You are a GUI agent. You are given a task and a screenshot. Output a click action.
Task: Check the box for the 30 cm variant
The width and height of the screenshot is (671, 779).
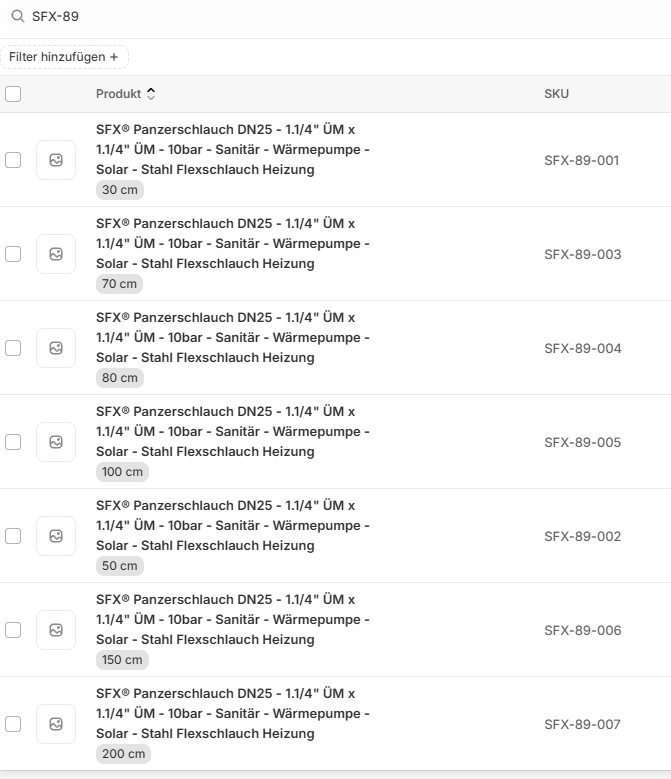click(x=13, y=160)
